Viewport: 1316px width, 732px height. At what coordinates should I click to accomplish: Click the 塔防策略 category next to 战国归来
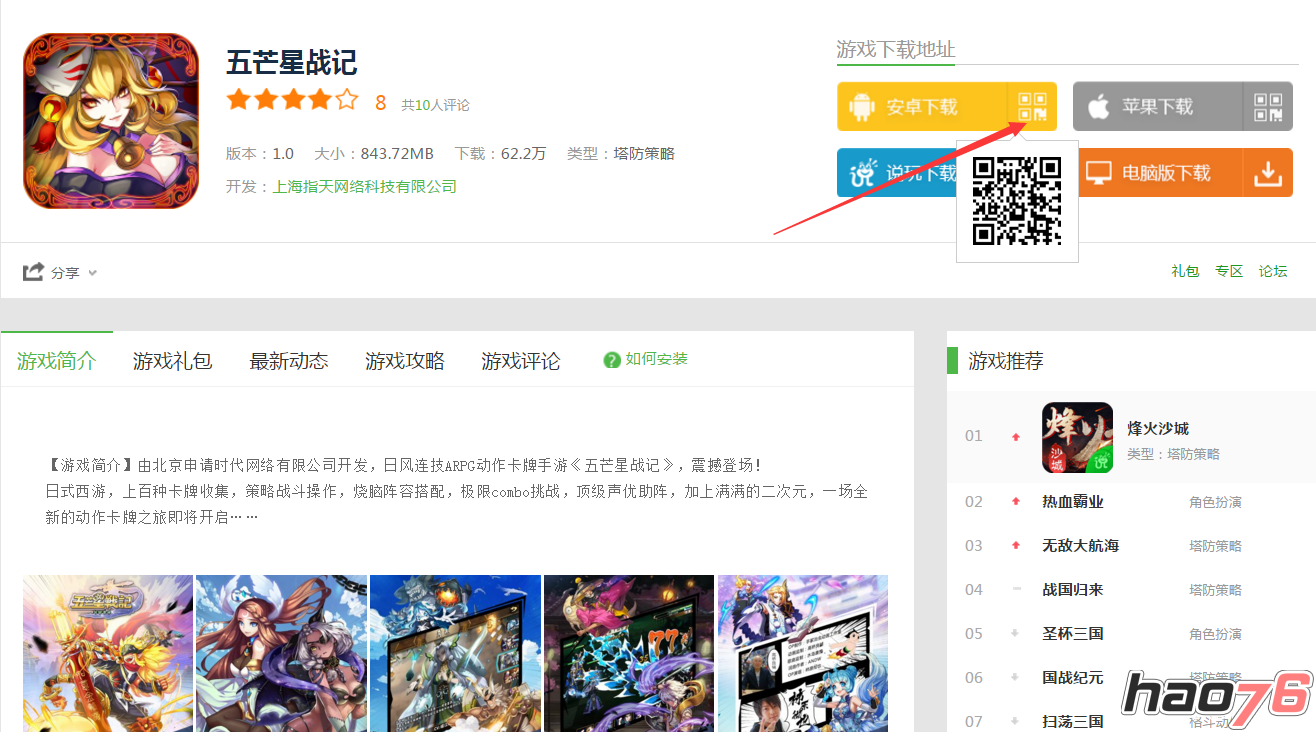pyautogui.click(x=1215, y=590)
